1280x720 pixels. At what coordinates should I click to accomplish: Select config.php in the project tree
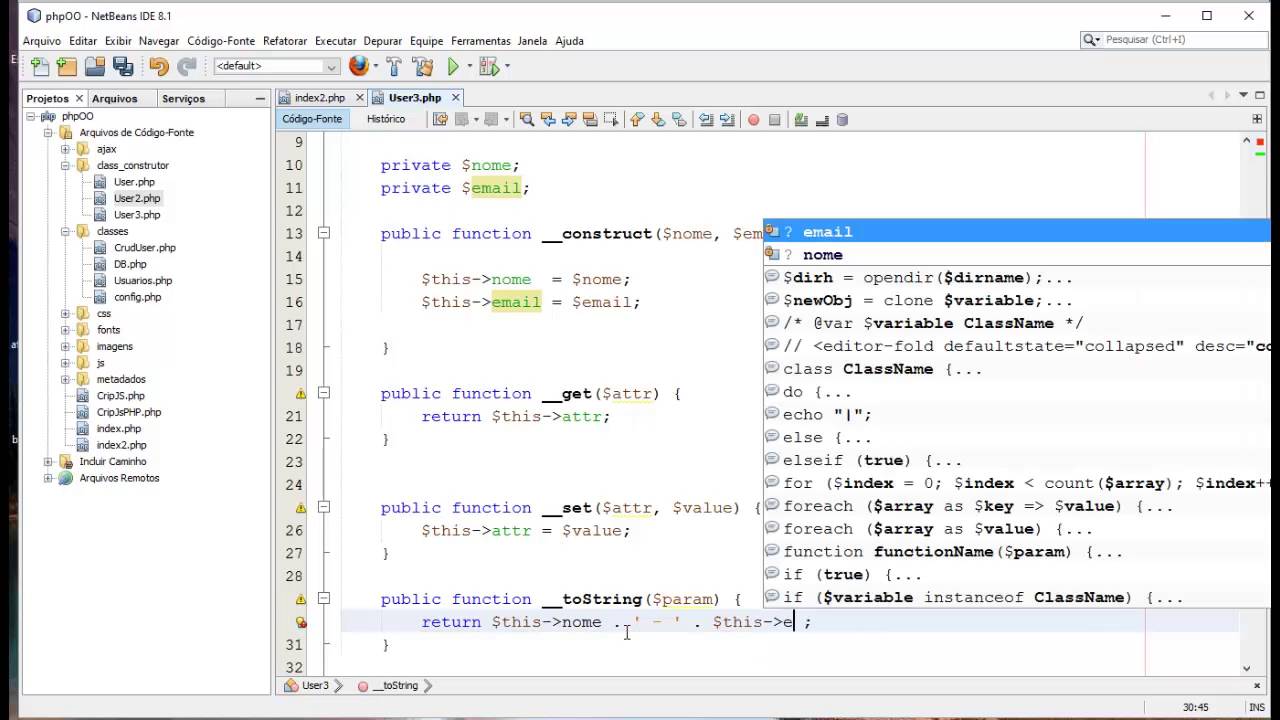[137, 297]
